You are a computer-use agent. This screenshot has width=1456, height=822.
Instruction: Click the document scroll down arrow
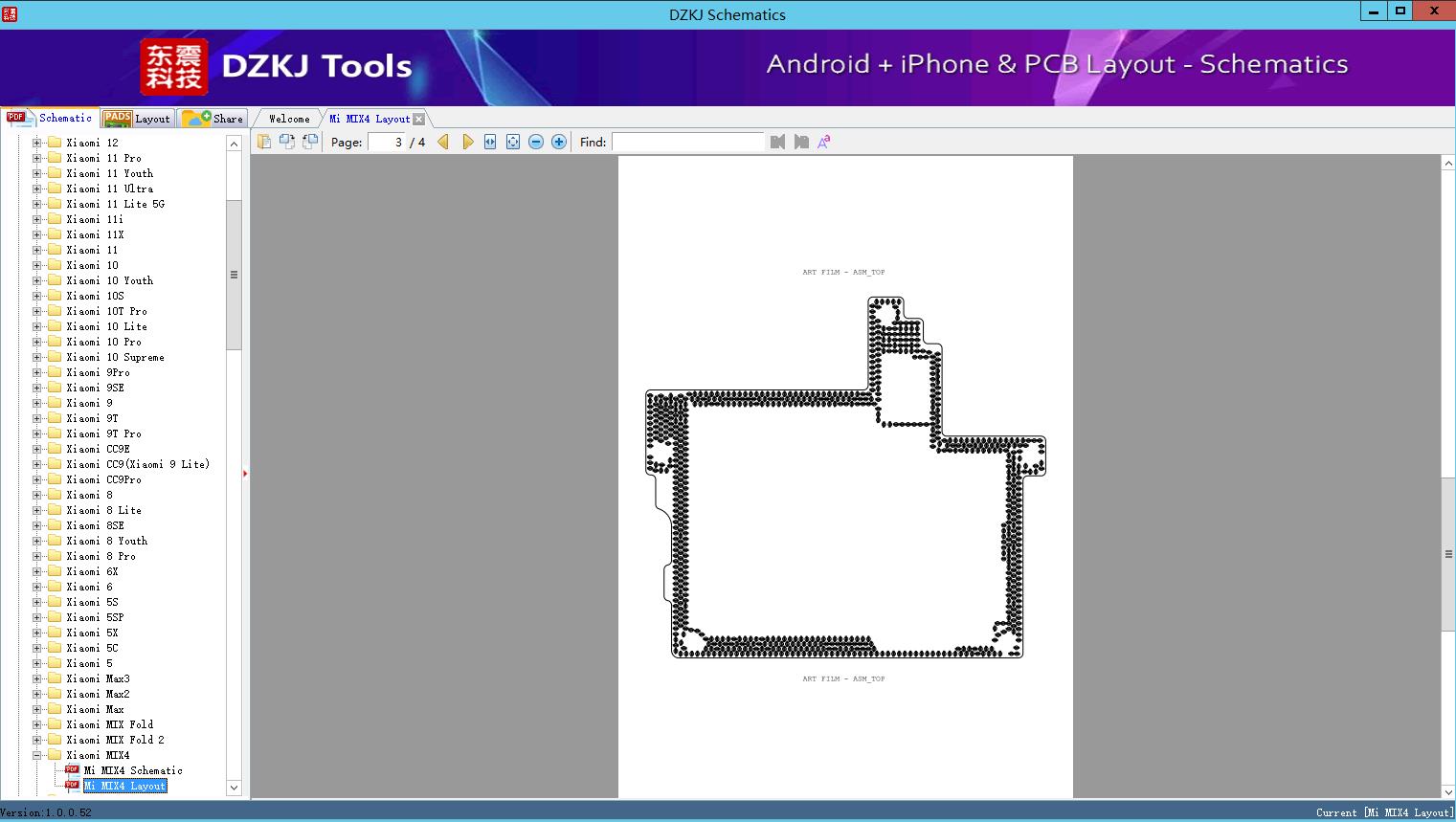[x=1448, y=791]
